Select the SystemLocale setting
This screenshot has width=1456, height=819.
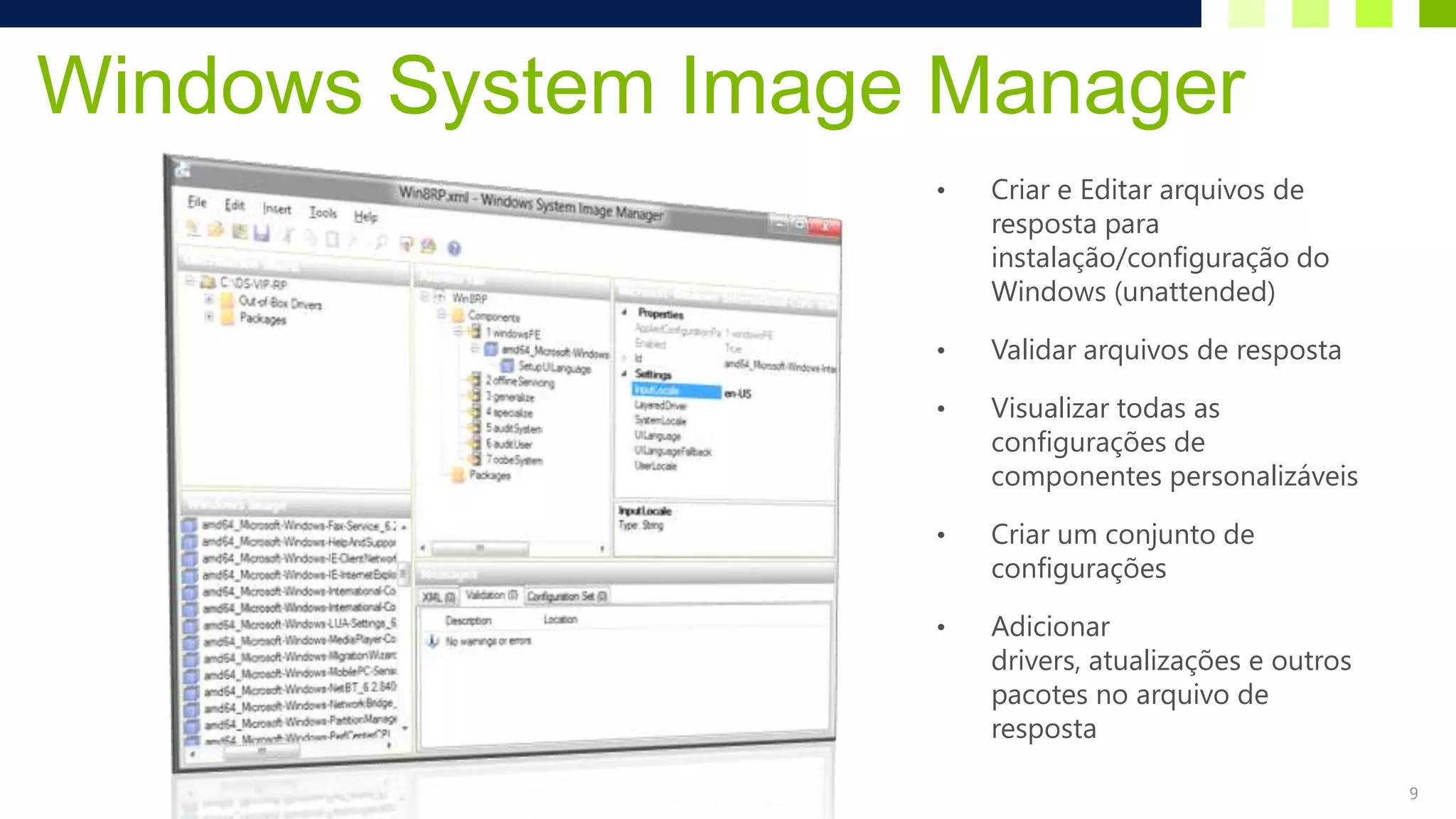(660, 420)
